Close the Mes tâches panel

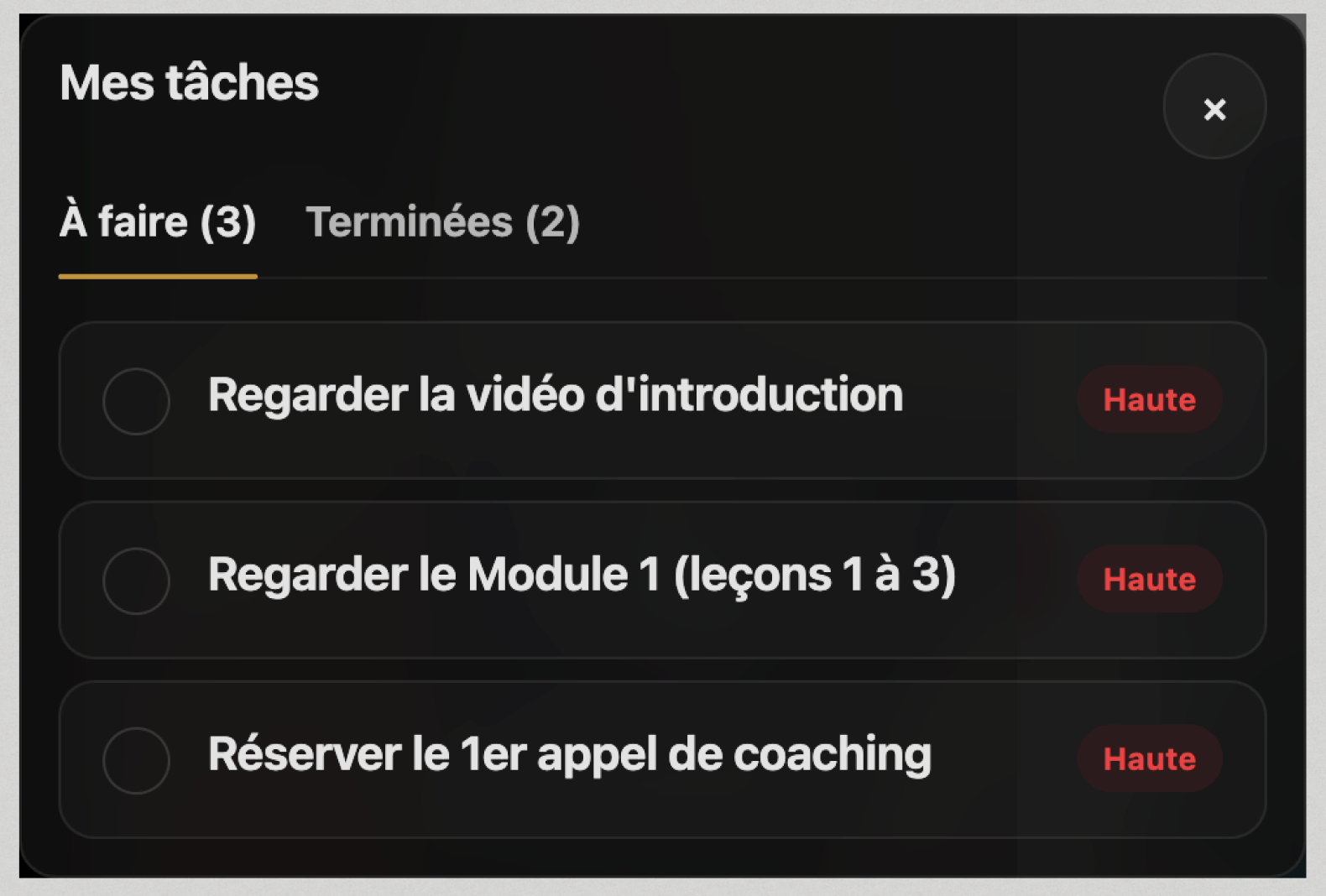(1214, 108)
